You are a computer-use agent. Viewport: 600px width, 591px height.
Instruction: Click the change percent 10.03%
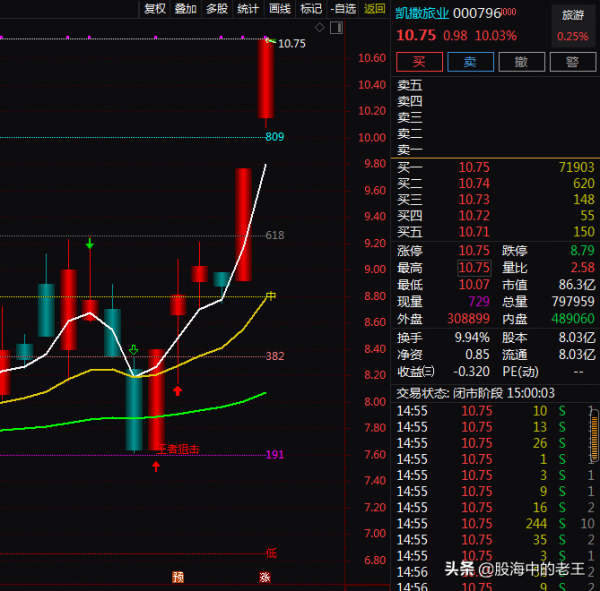(x=496, y=36)
